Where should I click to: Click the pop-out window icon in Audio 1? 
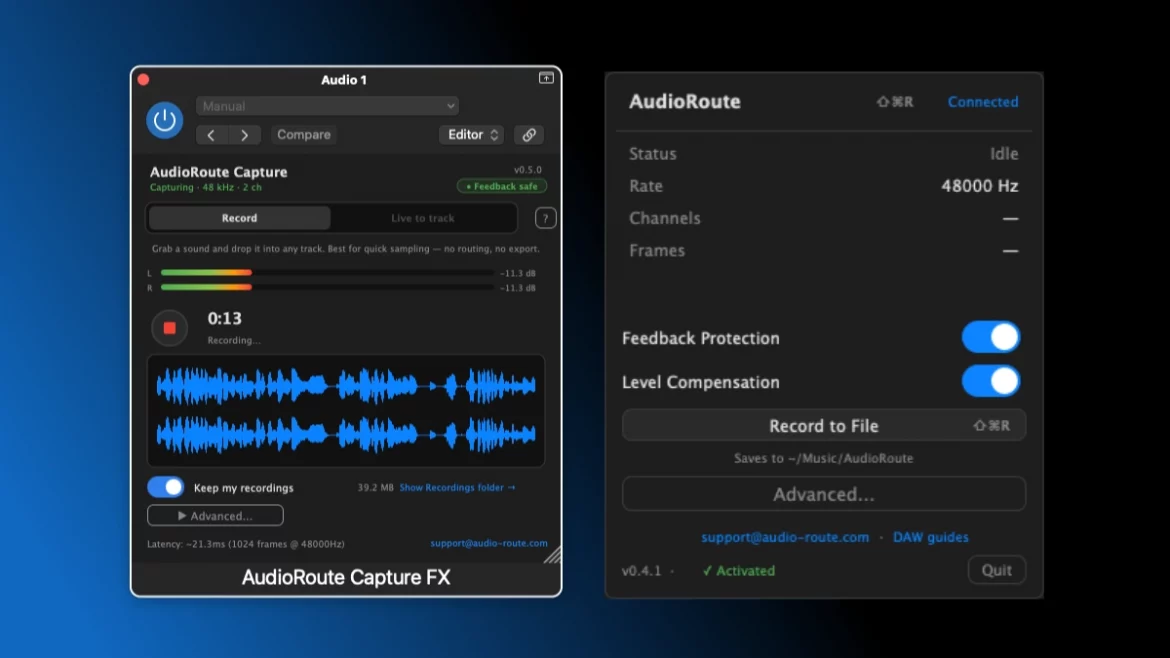point(546,78)
